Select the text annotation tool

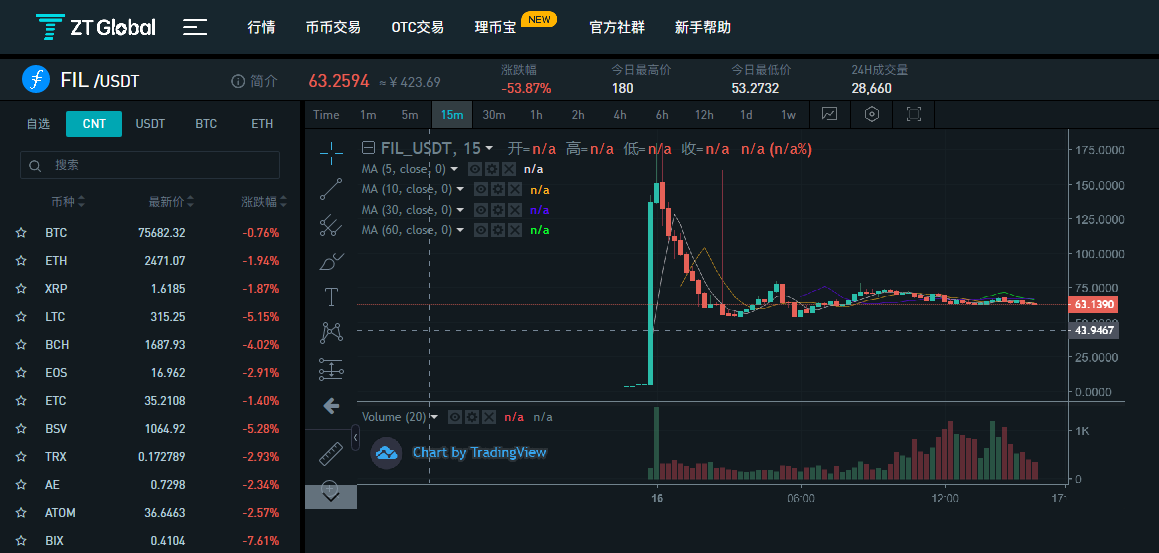click(330, 297)
